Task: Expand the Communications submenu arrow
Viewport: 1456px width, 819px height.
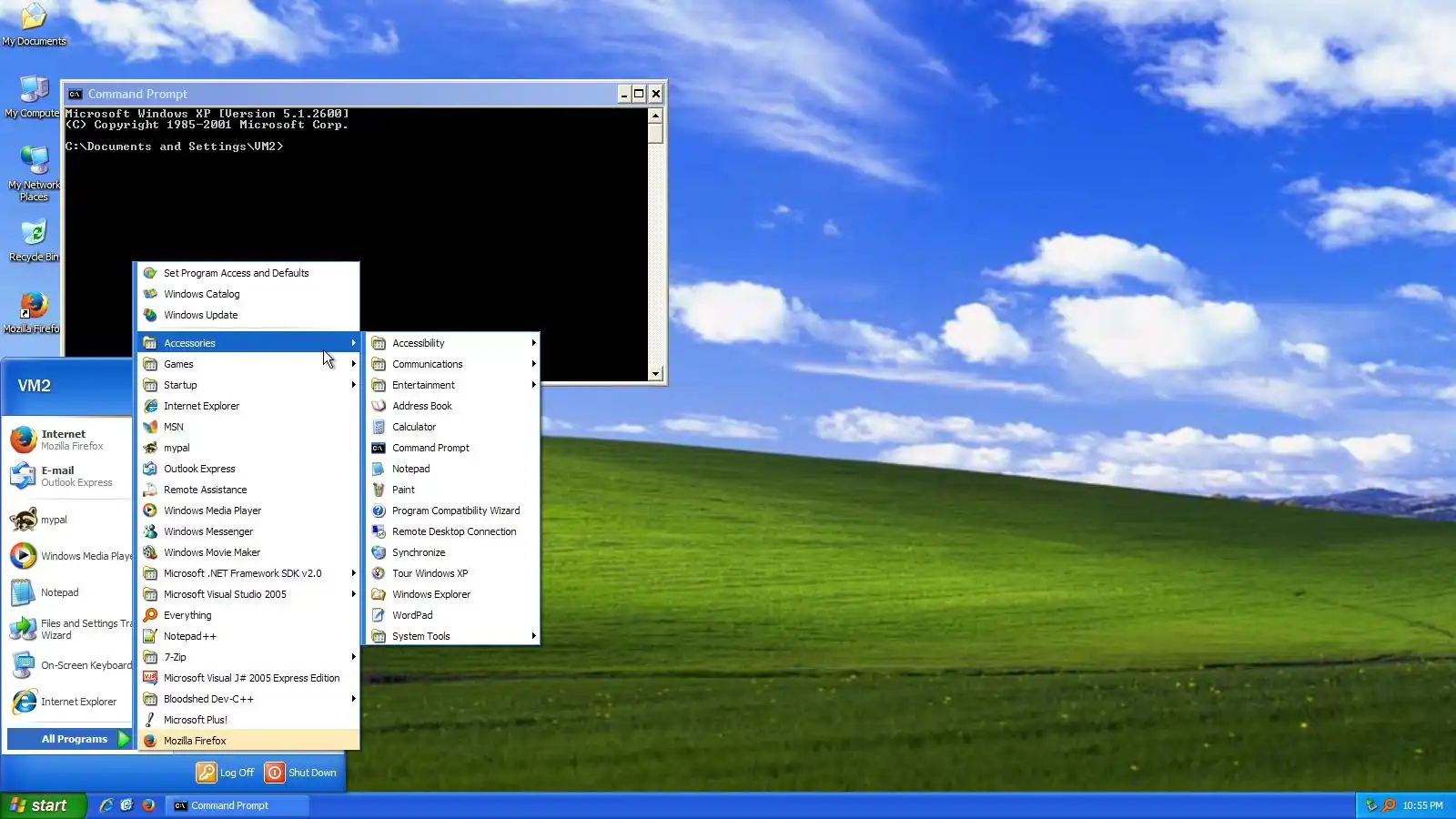Action: point(533,364)
